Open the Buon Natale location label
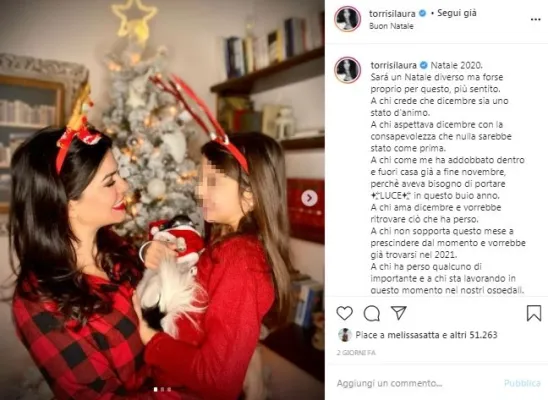 pos(391,26)
